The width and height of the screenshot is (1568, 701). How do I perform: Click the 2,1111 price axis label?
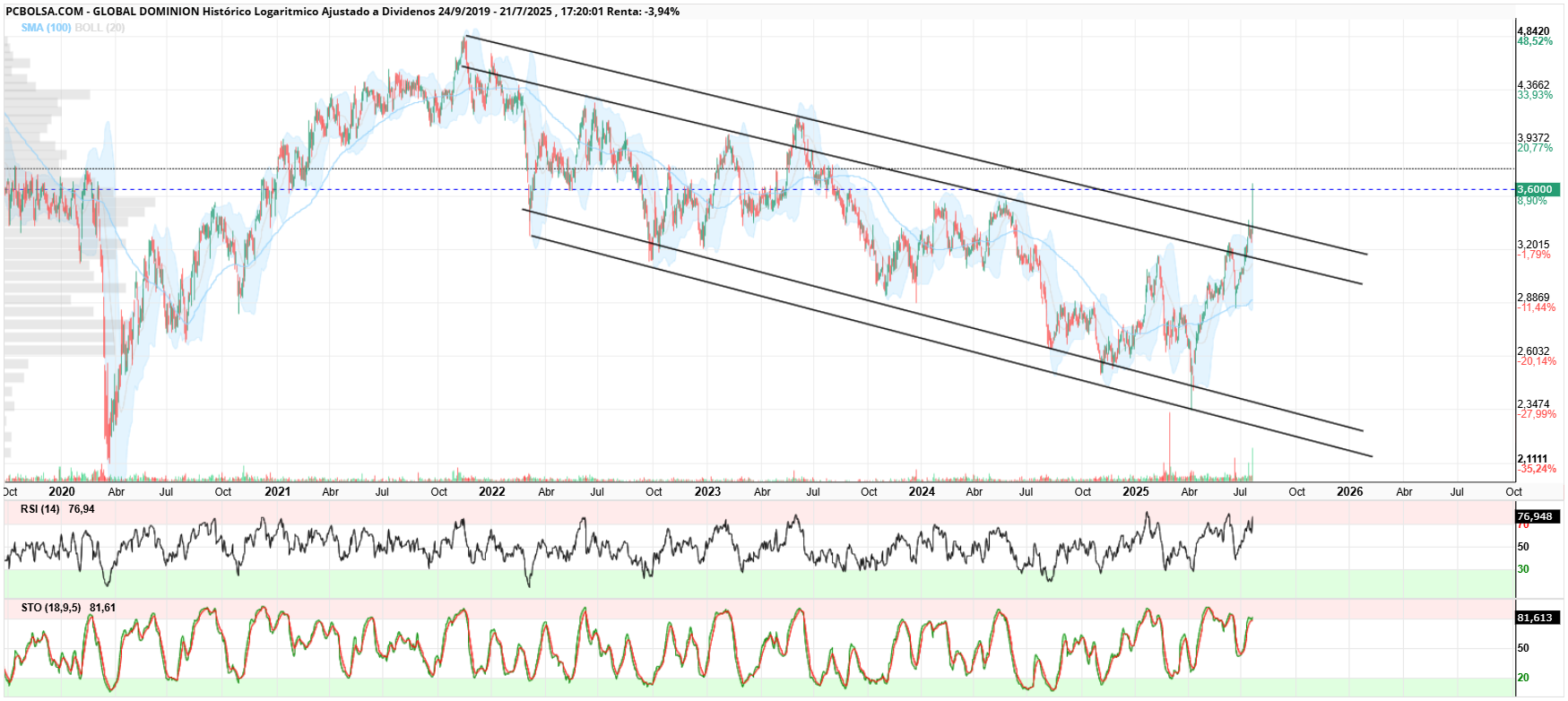[1533, 459]
